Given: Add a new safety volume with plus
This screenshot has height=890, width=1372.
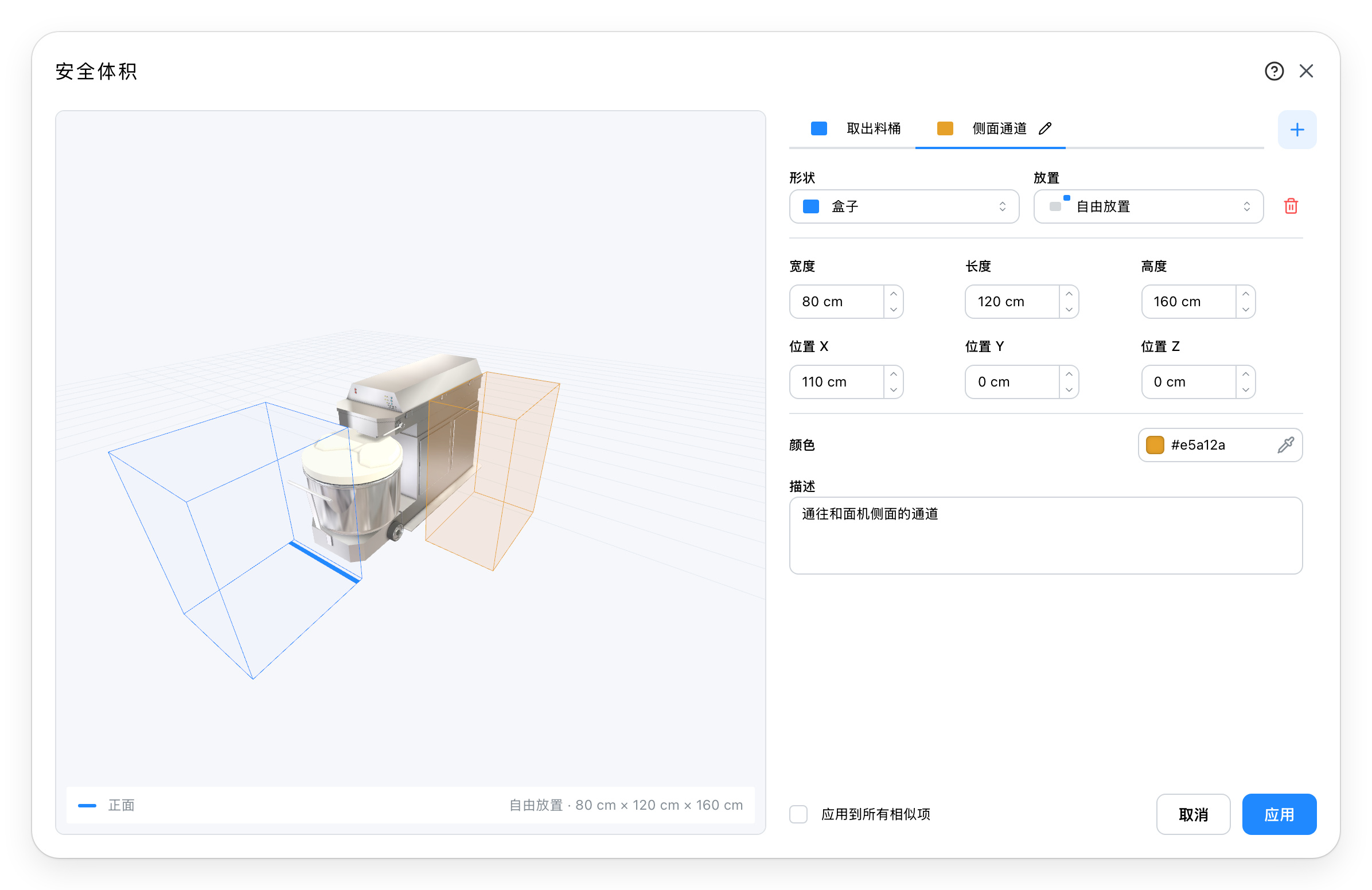Looking at the screenshot, I should (x=1297, y=130).
